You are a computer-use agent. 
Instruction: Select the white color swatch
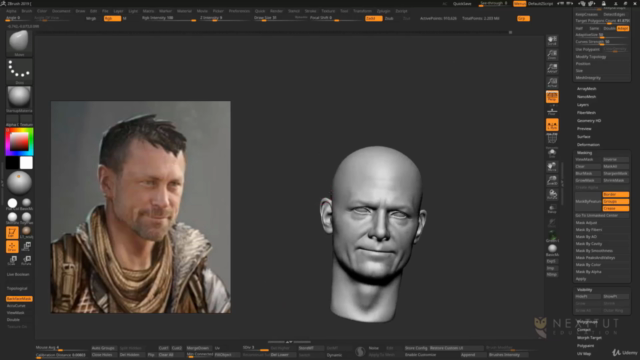pos(26,163)
